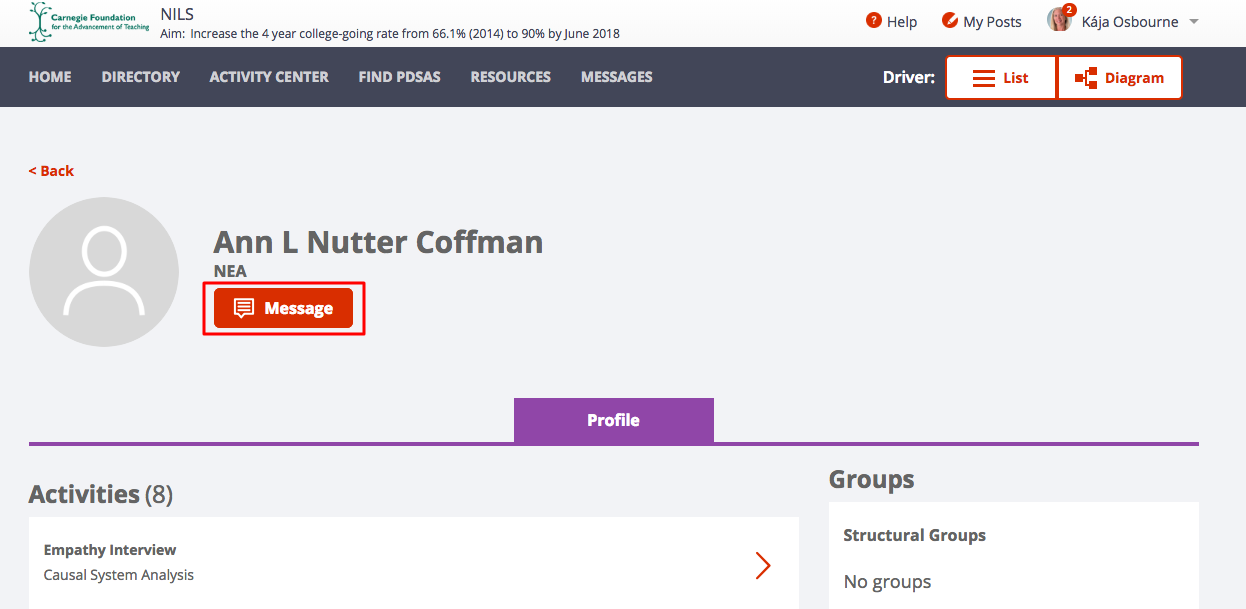Image resolution: width=1246 pixels, height=609 pixels.
Task: Open Kája Osbourne account menu name
Action: pyautogui.click(x=1130, y=22)
